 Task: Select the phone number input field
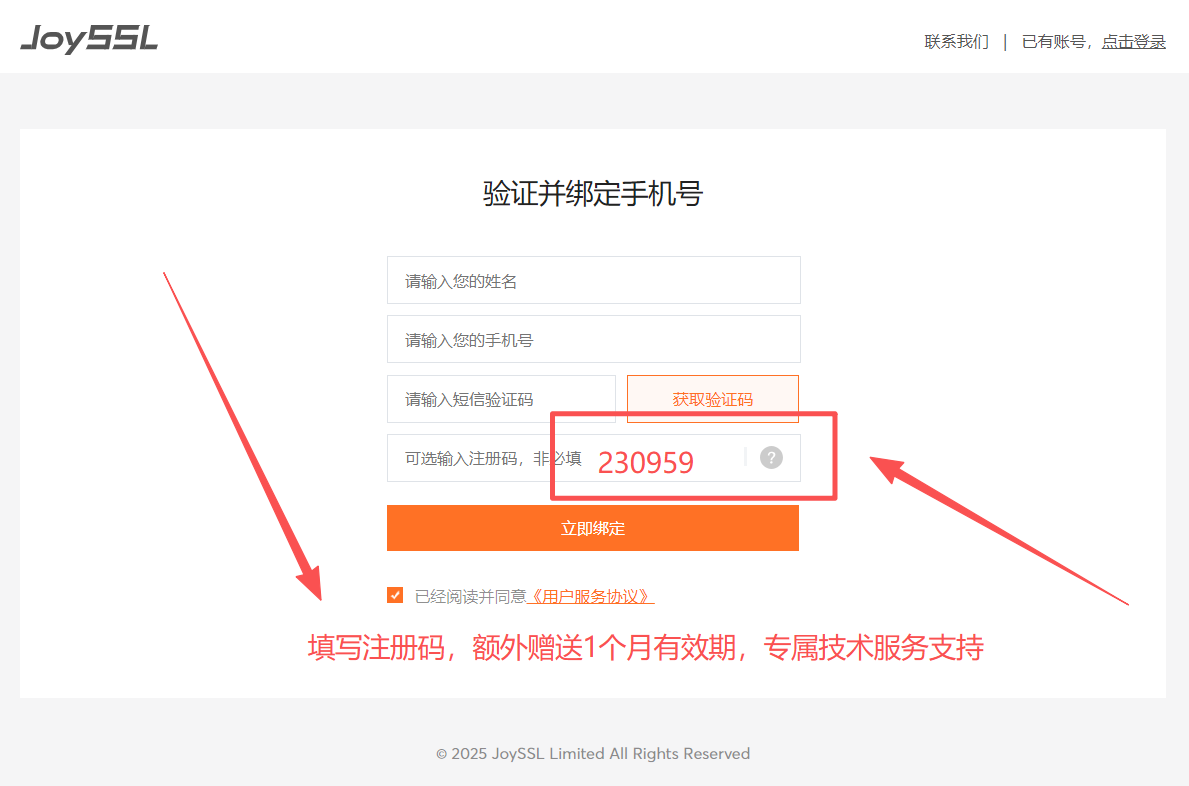click(x=593, y=339)
